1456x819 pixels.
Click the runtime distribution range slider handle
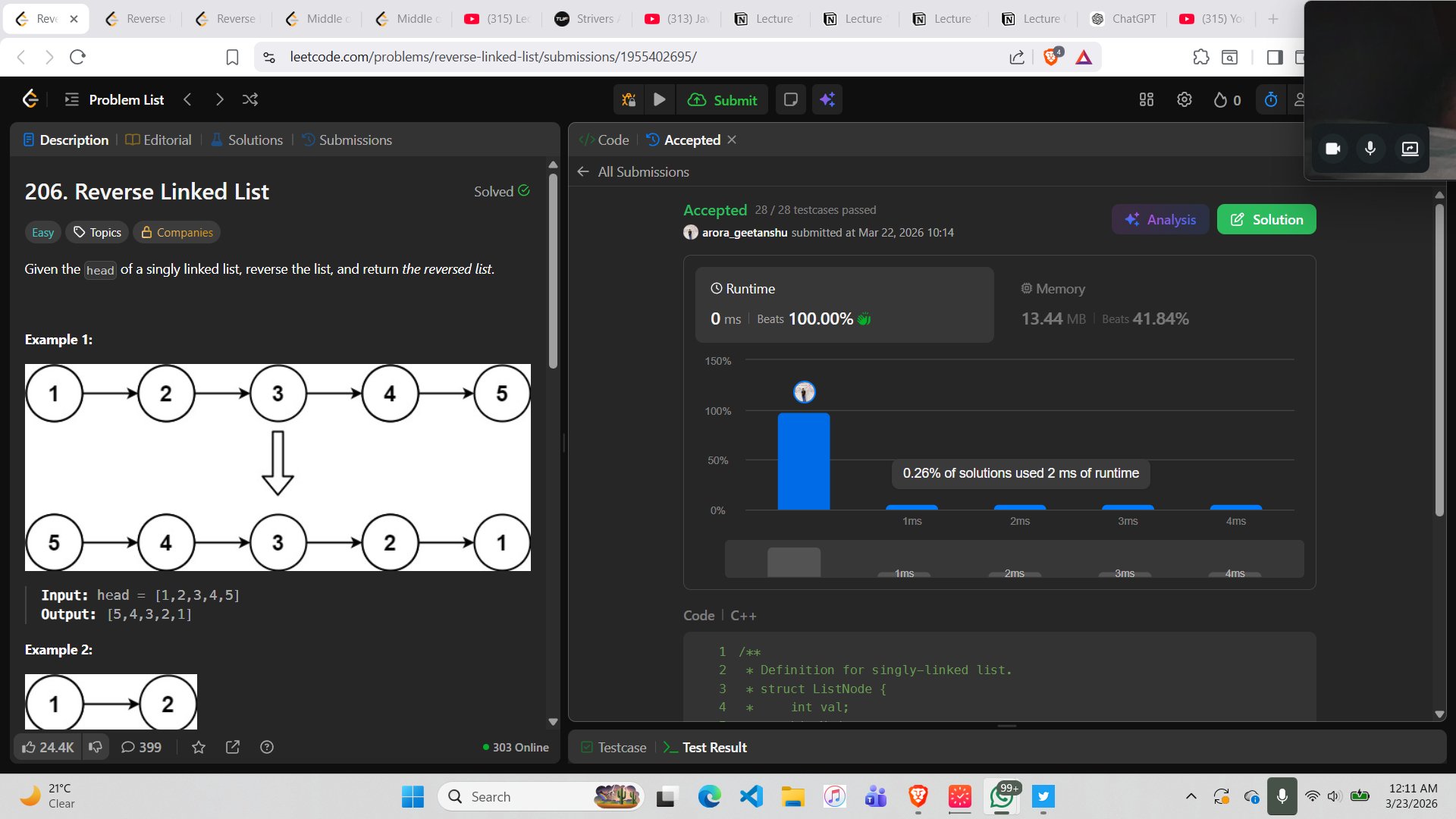(794, 562)
